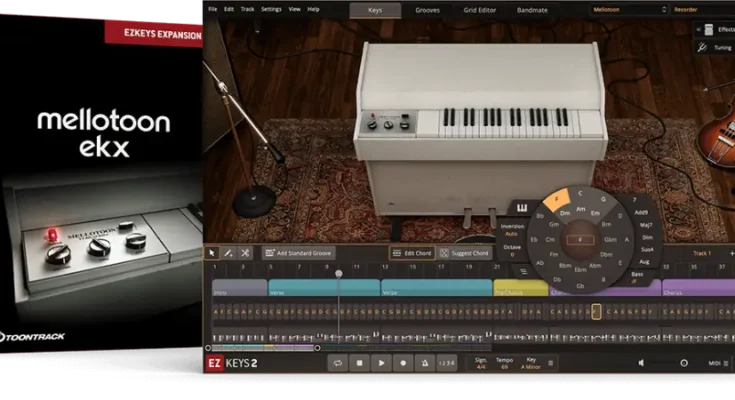The width and height of the screenshot is (735, 400).
Task: Toggle the count-in 1 2 3 4 button
Action: coord(447,362)
